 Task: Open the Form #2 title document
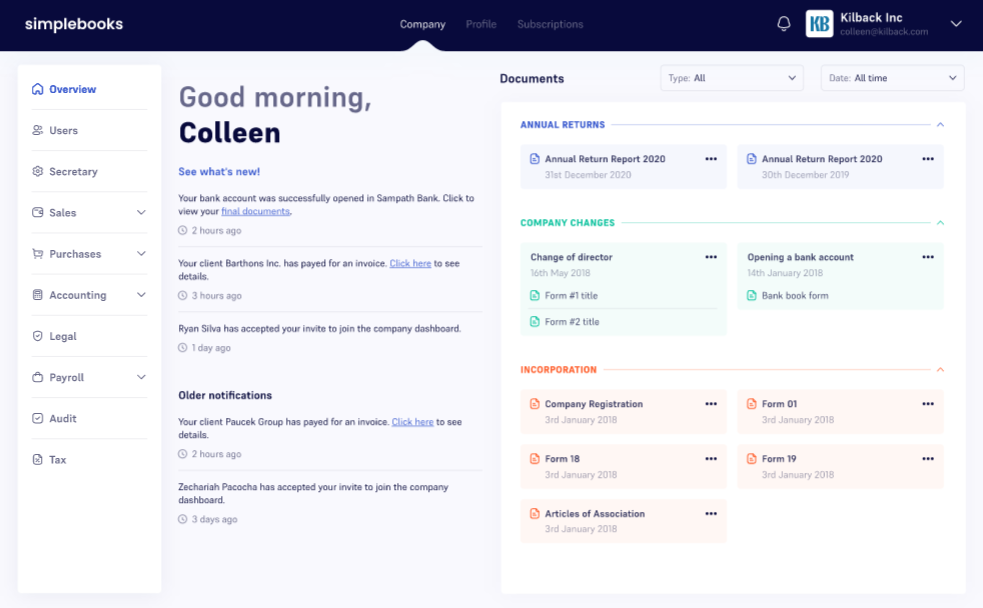pyautogui.click(x=572, y=322)
